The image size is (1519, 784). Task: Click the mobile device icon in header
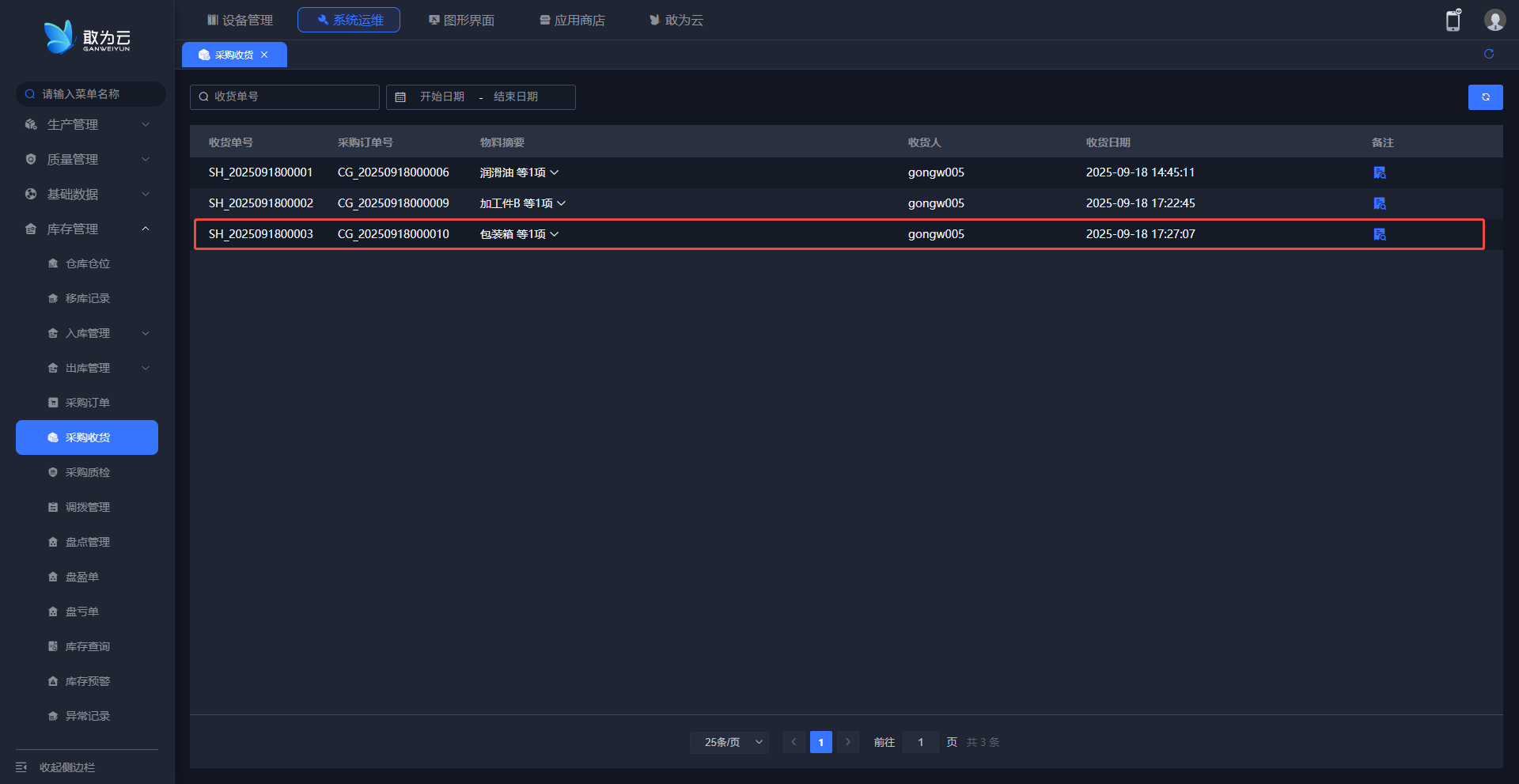click(1453, 21)
